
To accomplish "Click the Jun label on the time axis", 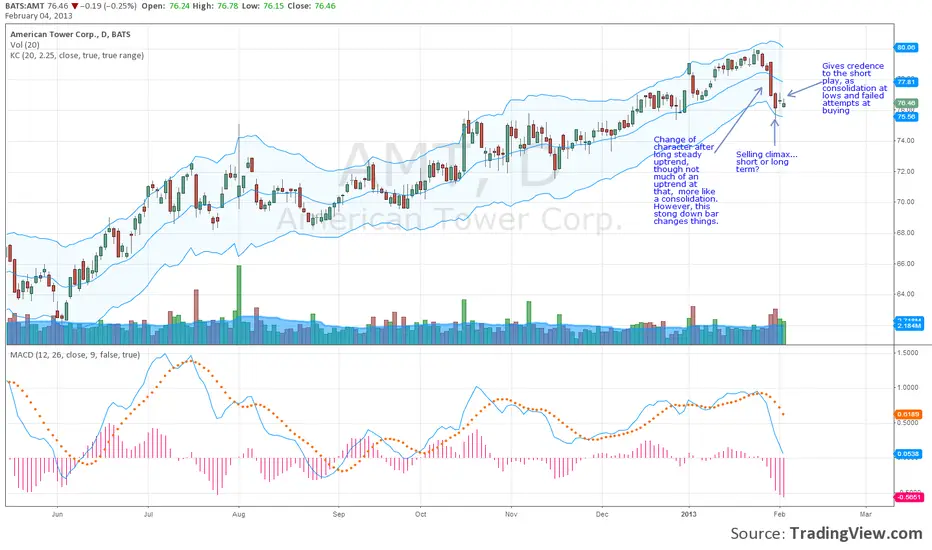I will (57, 514).
